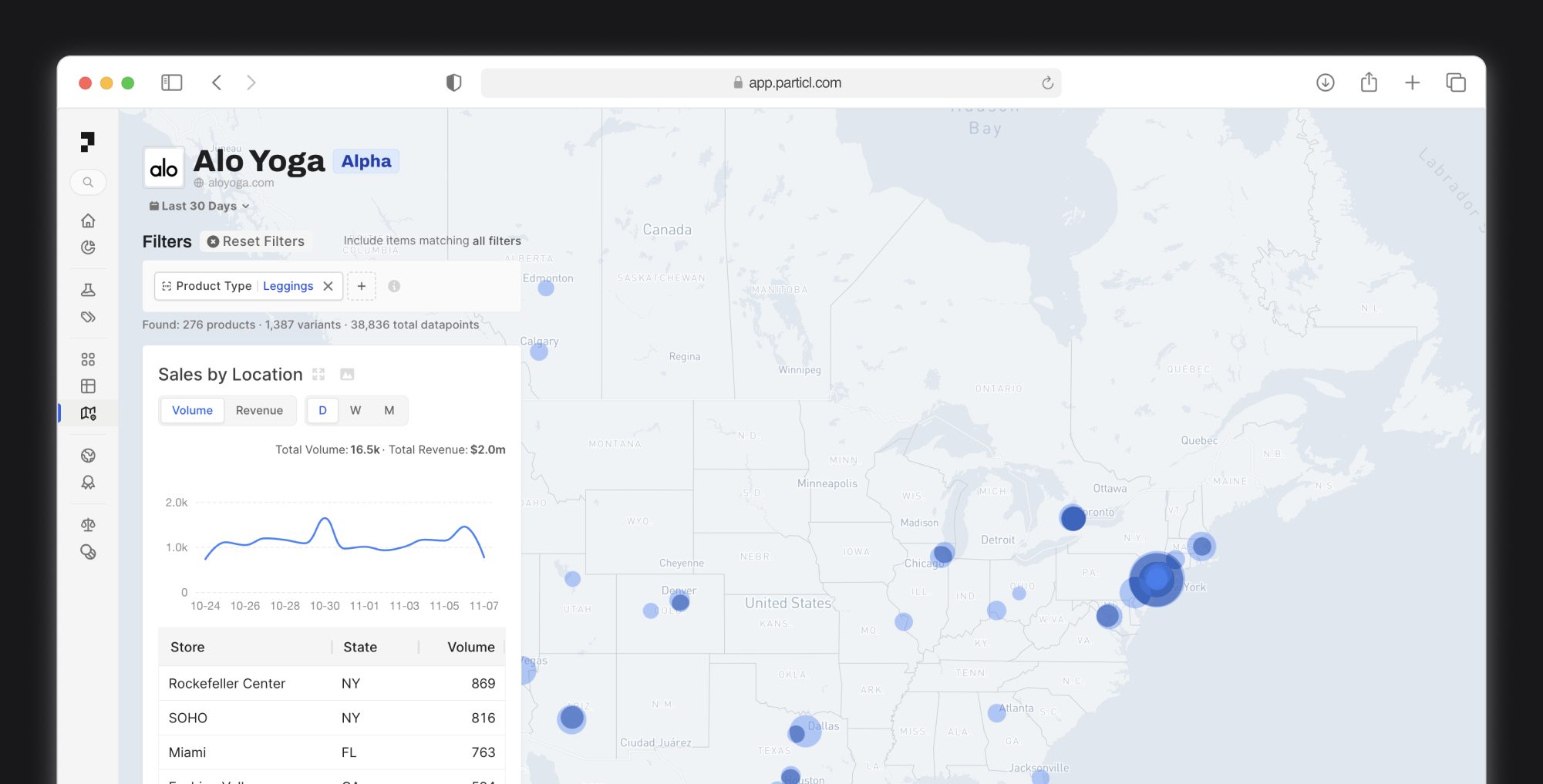1543x784 pixels.
Task: Switch chart to Revenue view
Action: [259, 411]
